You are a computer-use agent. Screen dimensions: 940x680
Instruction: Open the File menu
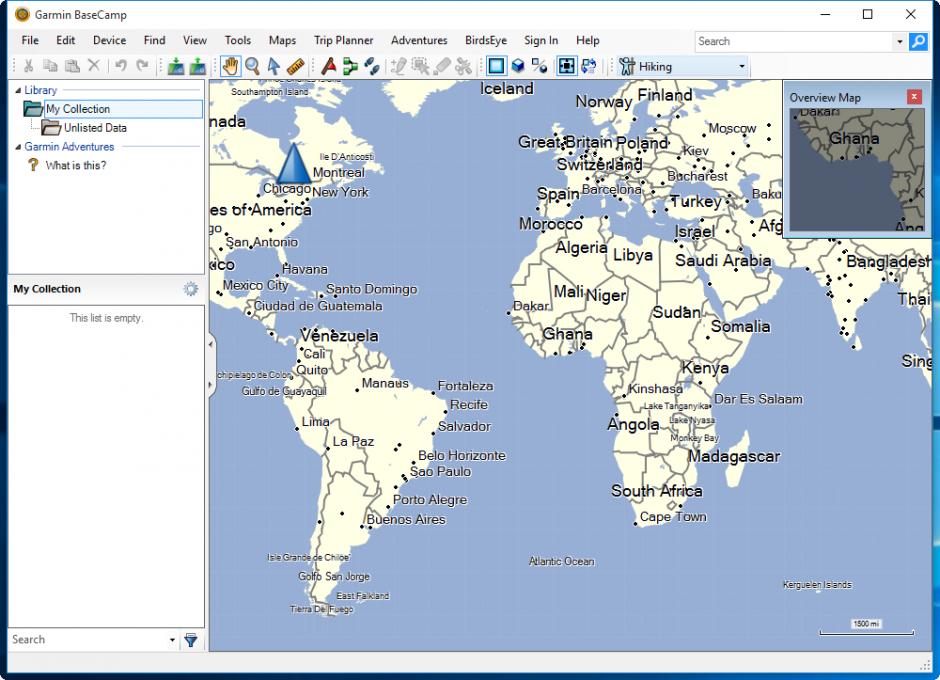30,40
